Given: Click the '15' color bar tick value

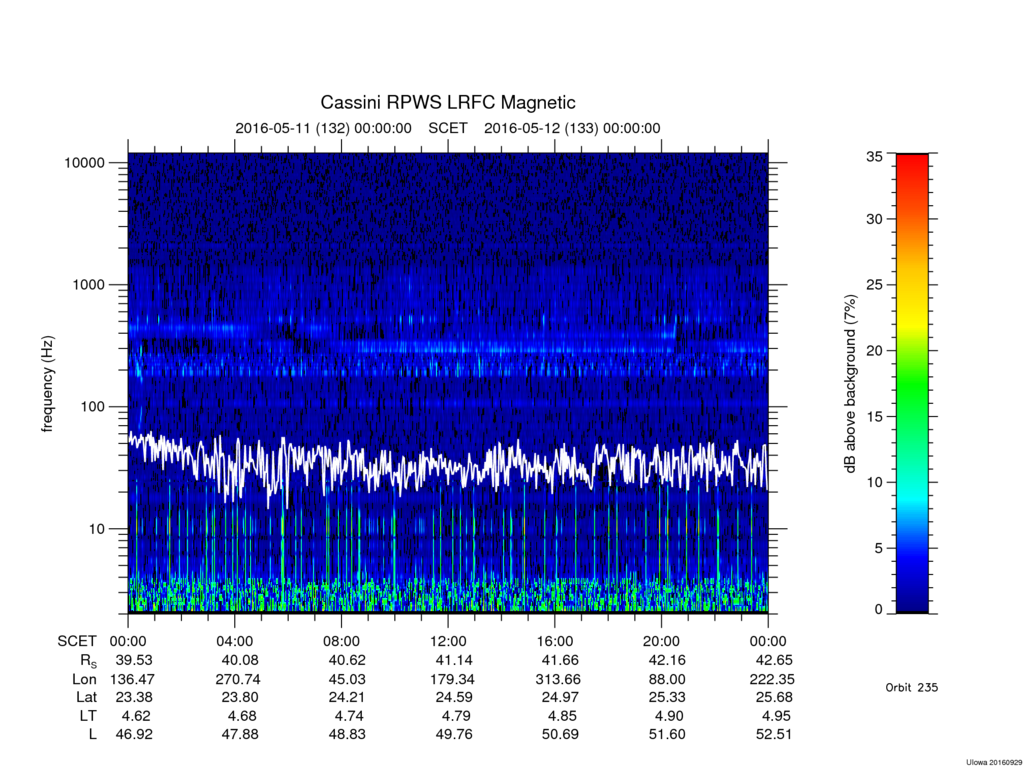Looking at the screenshot, I should click(874, 417).
